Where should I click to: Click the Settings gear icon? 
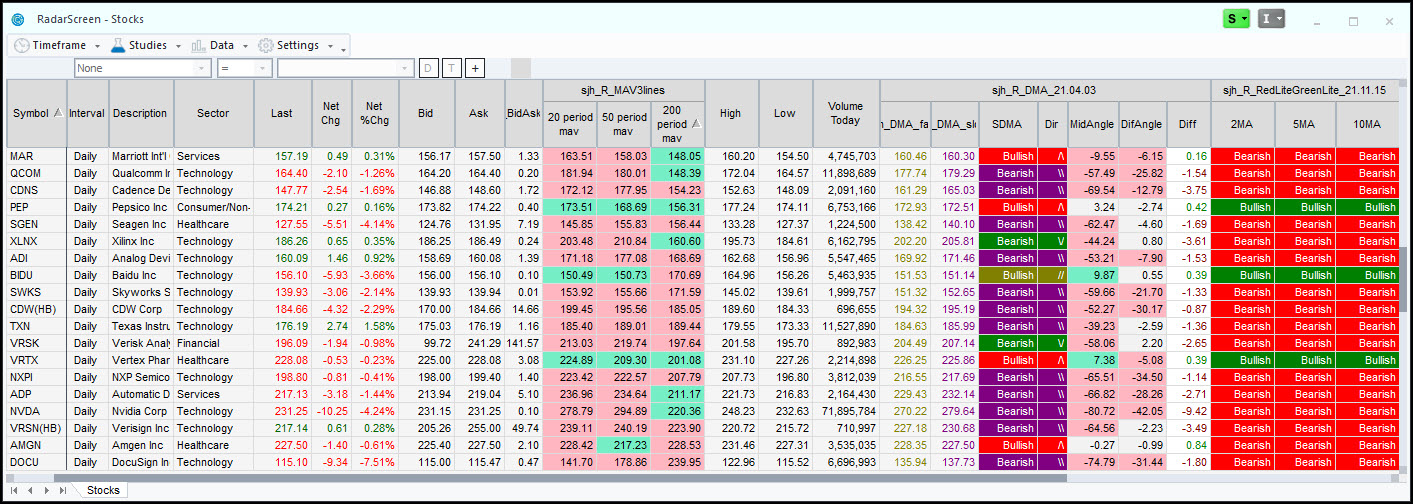pos(266,45)
